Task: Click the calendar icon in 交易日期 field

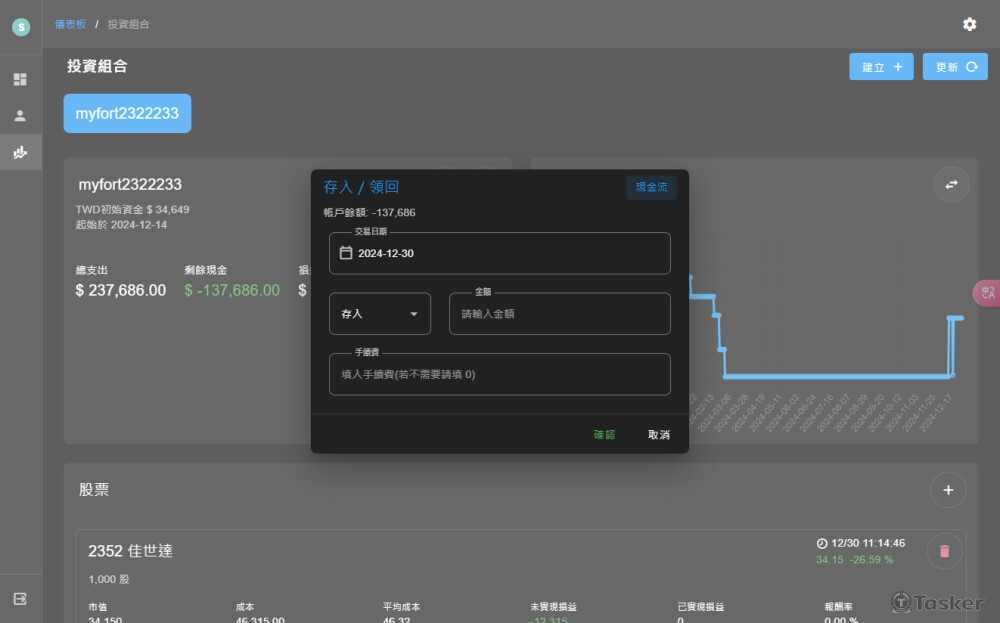Action: [346, 253]
